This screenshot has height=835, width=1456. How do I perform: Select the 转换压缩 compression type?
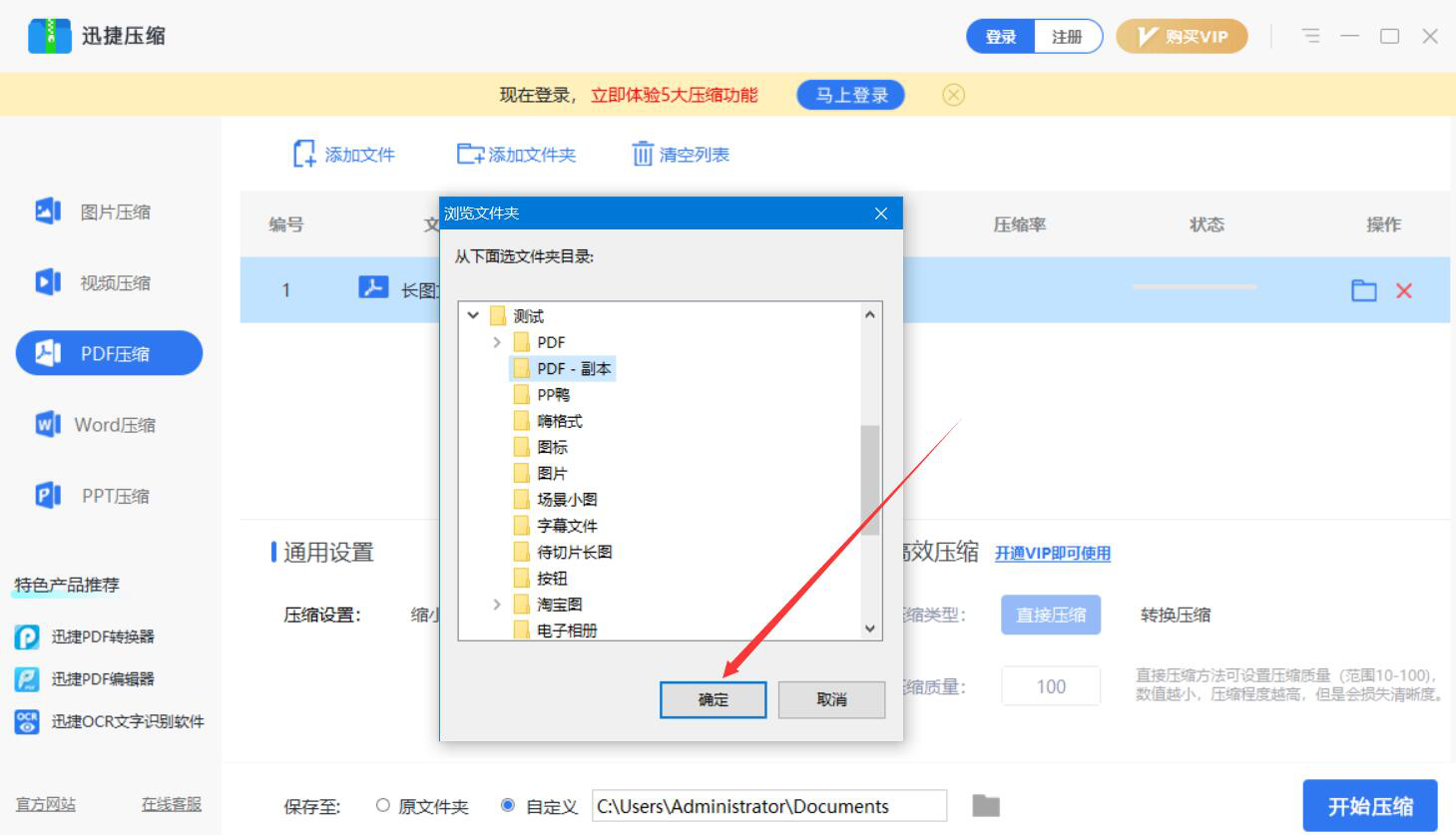(x=1176, y=615)
